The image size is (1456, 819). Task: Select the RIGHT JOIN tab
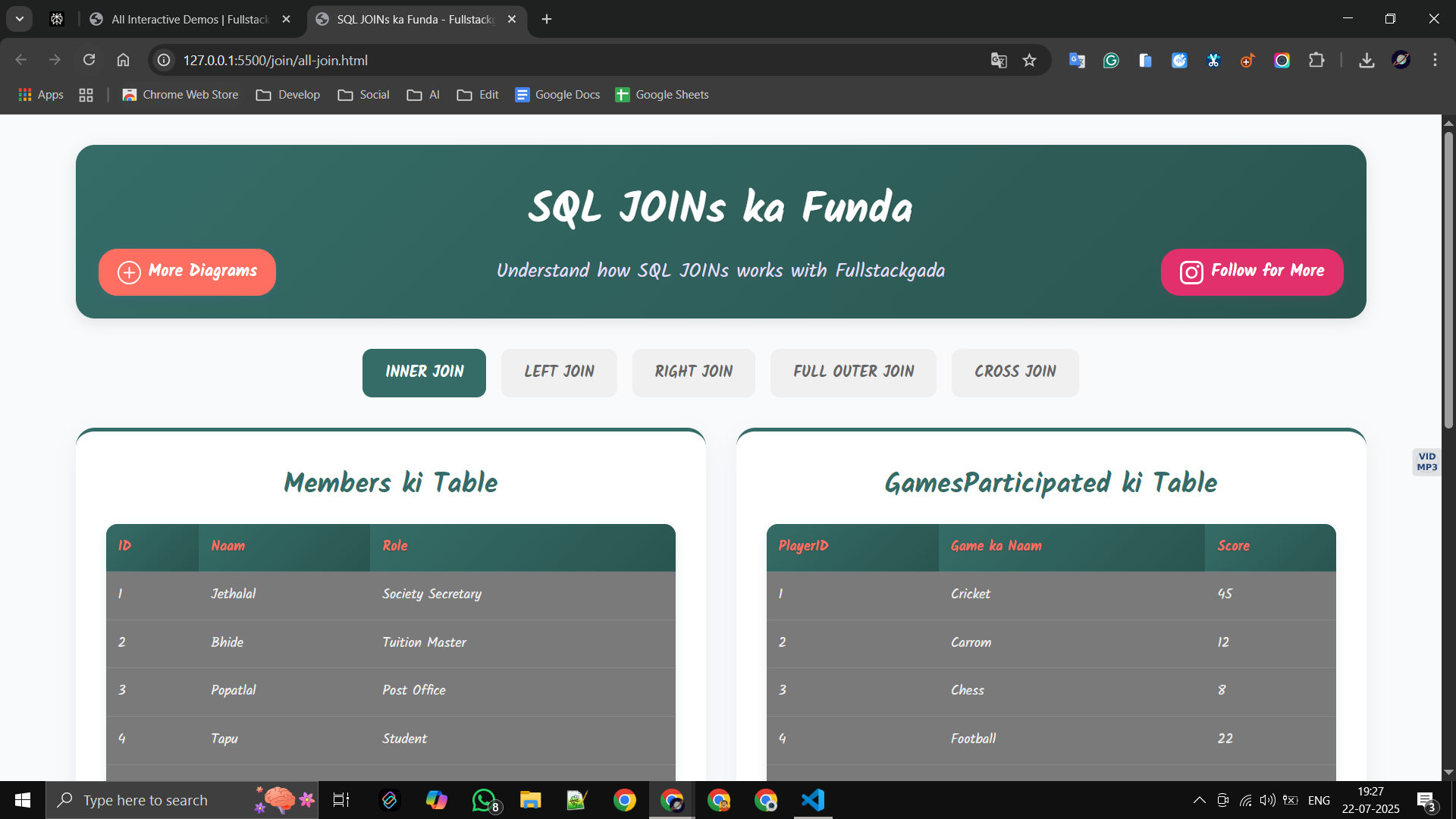click(x=694, y=372)
